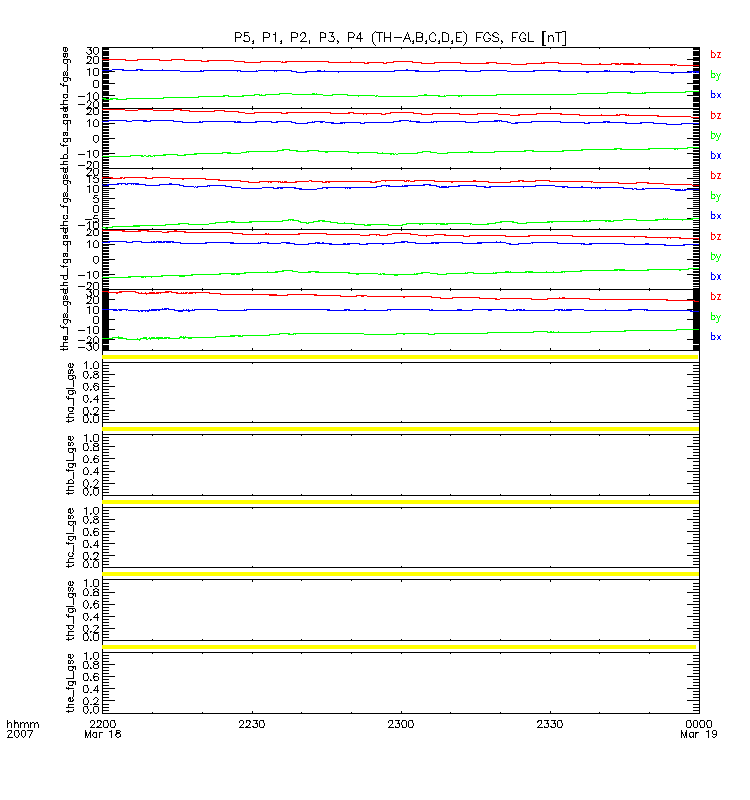
Task: Click the '0000' time axis label
Action: coord(698,724)
